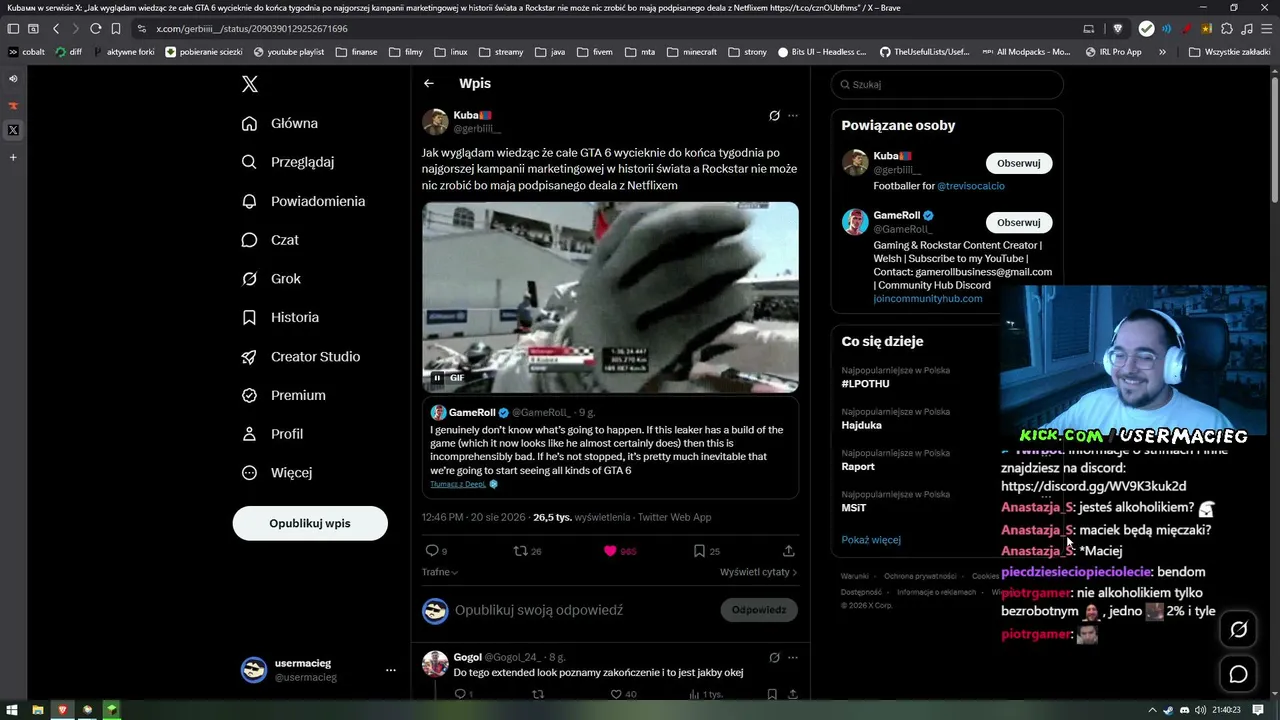Open Profil page

click(272, 434)
